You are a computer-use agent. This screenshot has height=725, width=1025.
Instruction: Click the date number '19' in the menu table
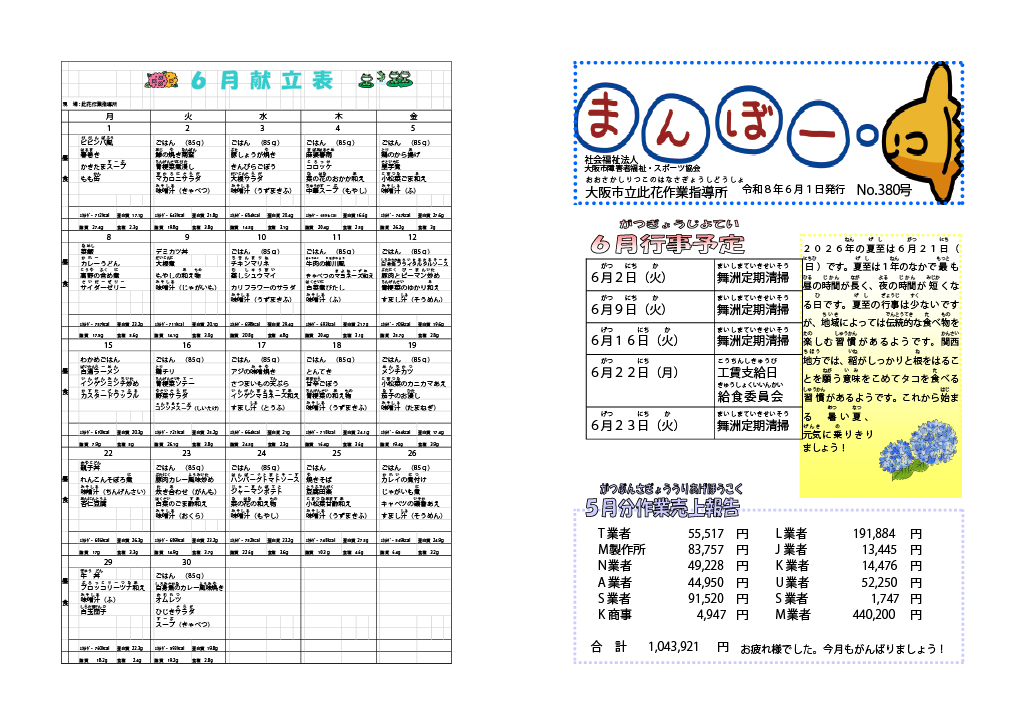(x=412, y=345)
